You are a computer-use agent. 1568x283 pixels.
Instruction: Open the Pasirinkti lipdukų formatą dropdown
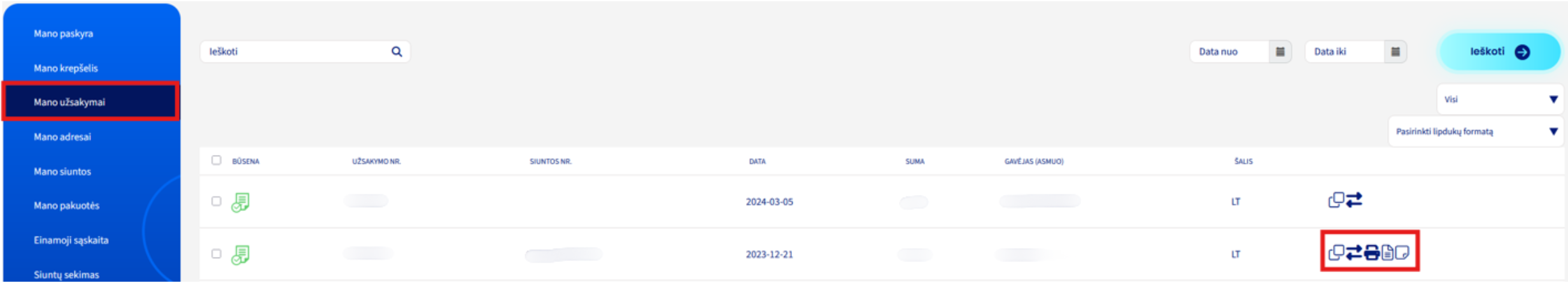(1475, 131)
